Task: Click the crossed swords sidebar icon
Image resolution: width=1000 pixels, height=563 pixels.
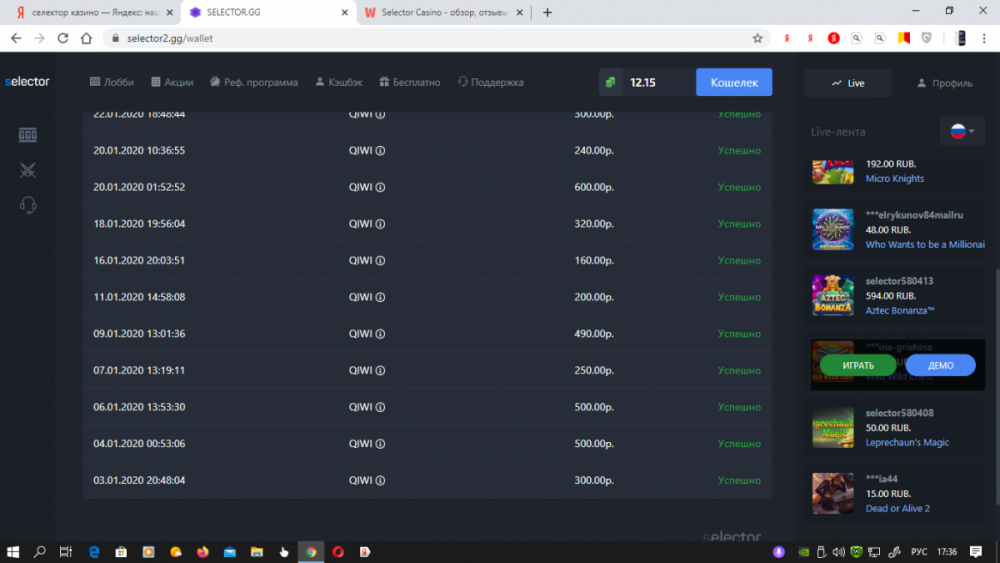Action: [28, 170]
